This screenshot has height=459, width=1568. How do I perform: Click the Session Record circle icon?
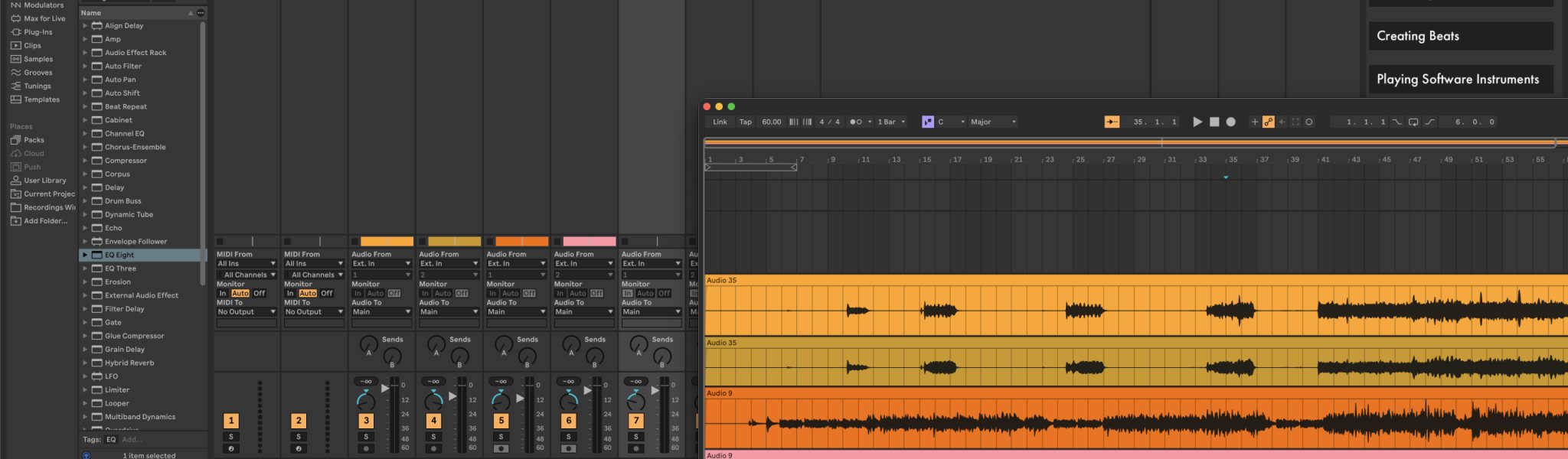1309,122
